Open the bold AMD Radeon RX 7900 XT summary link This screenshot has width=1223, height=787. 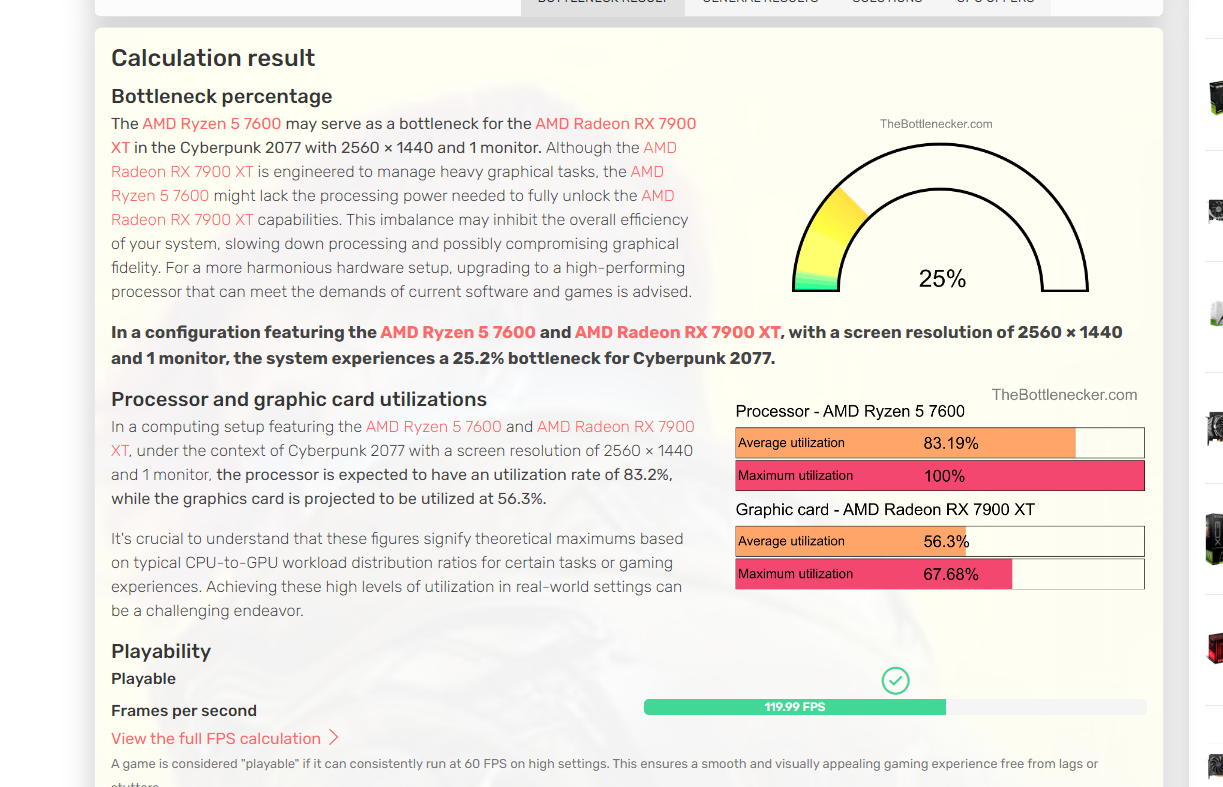tap(678, 332)
